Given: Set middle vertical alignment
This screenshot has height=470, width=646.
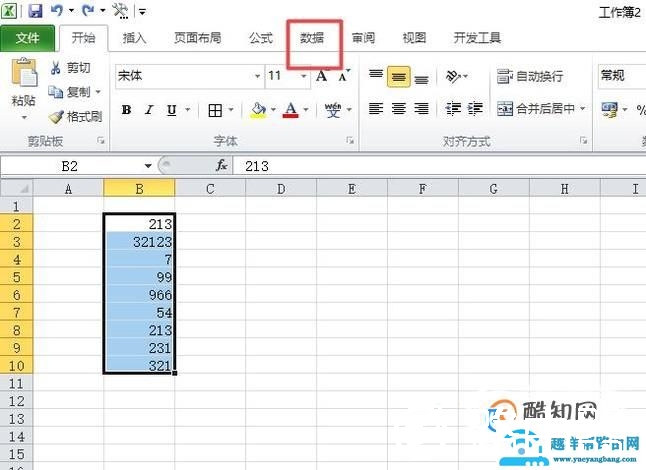Looking at the screenshot, I should (398, 77).
